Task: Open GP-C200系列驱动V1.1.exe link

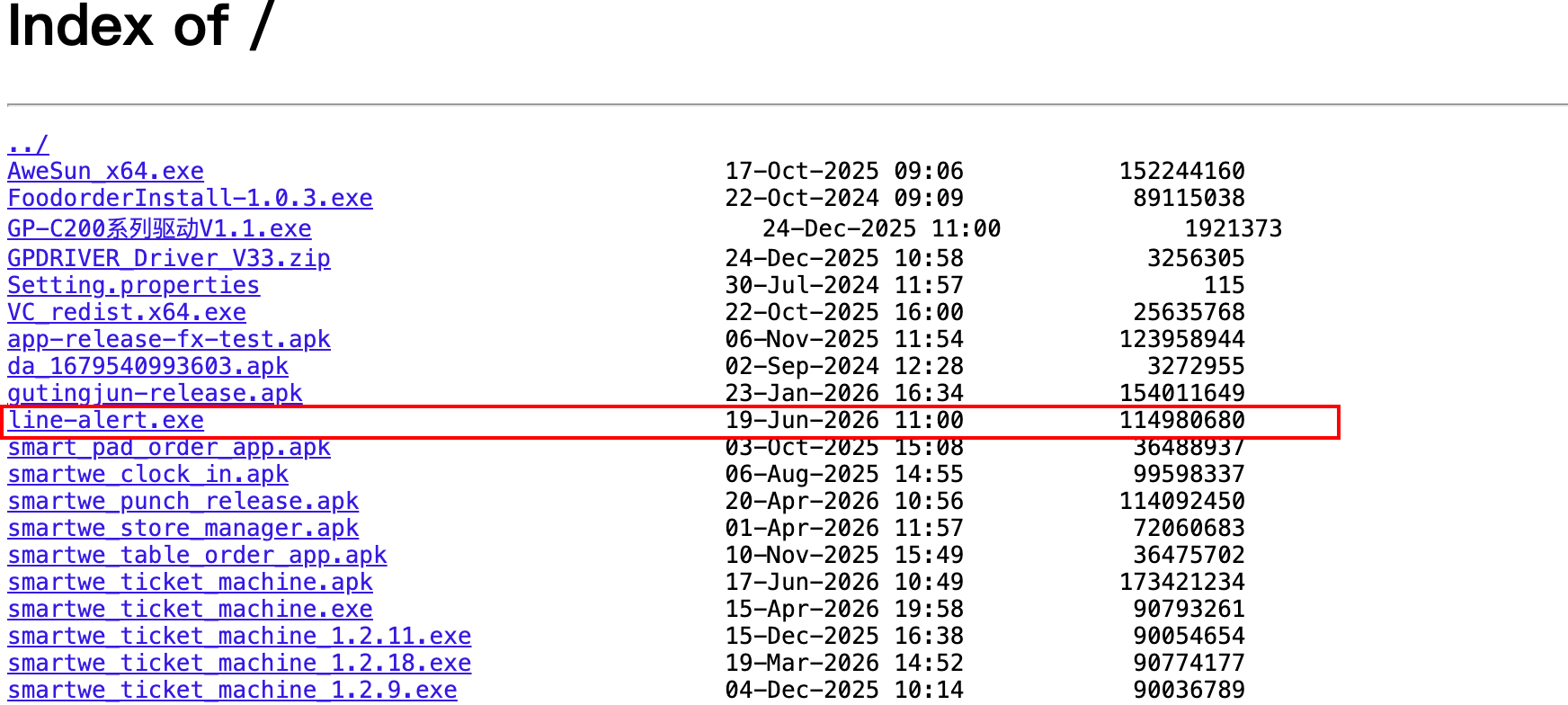Action: [159, 228]
